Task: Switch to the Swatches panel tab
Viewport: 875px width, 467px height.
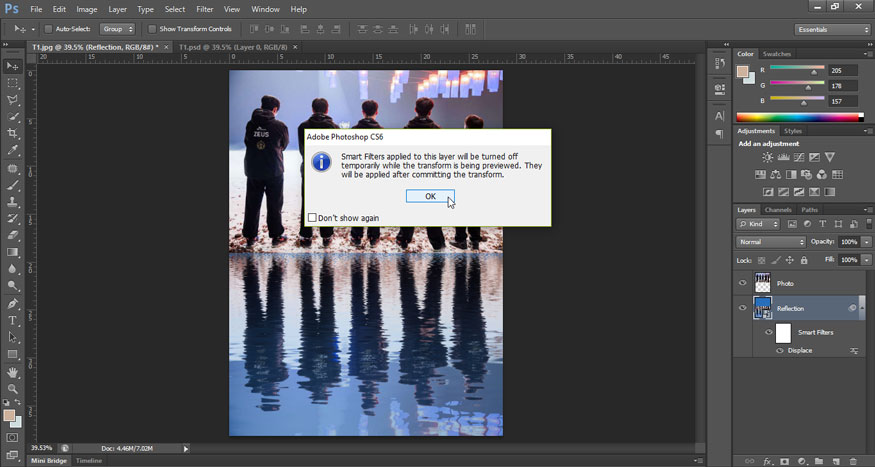Action: tap(776, 54)
